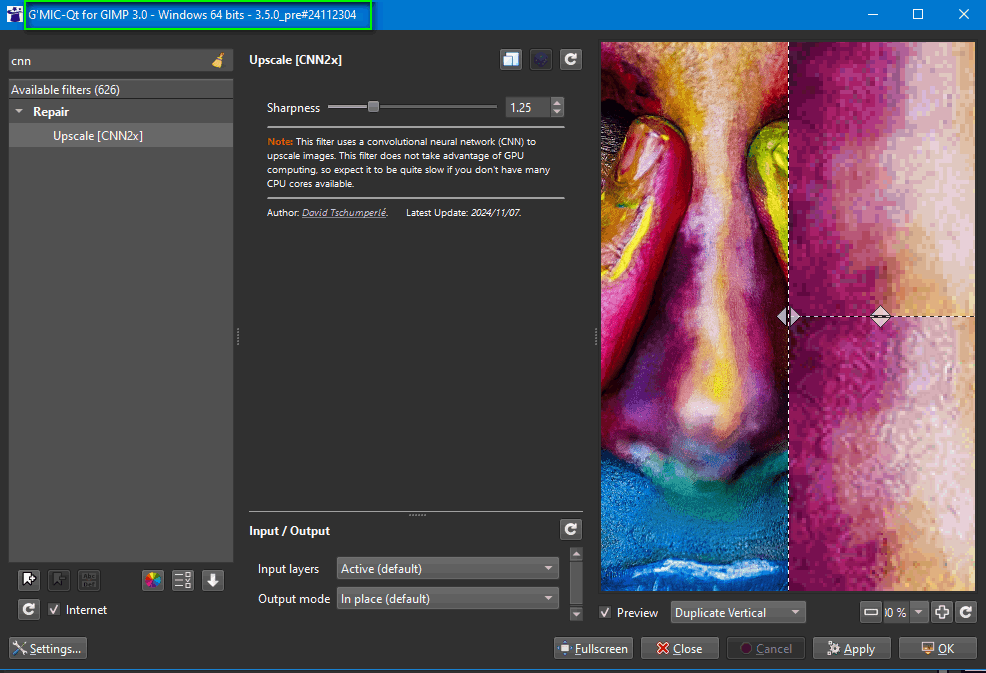
Task: Click the diamond handle on preview split line
Action: pyautogui.click(x=880, y=316)
